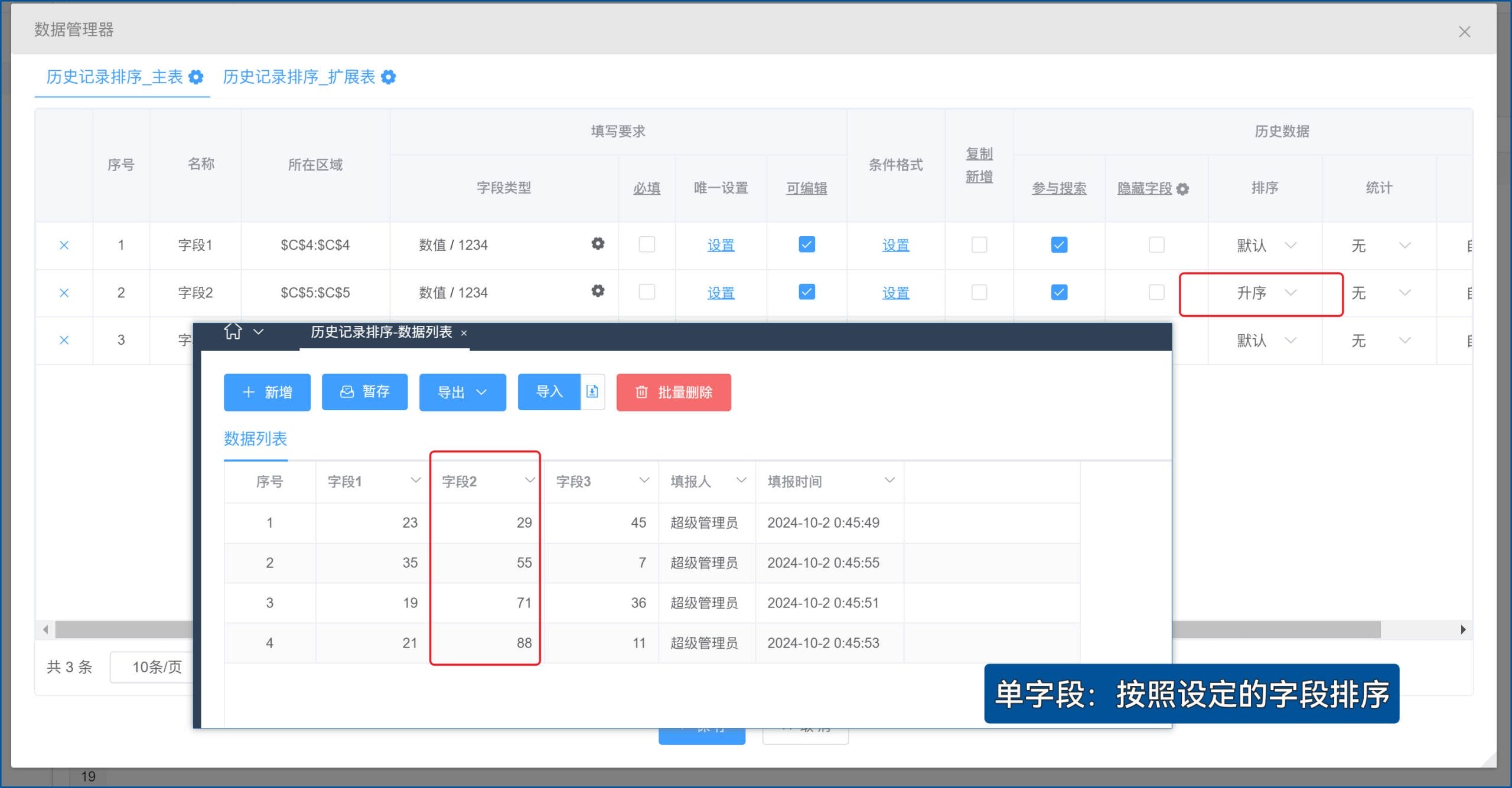Toggle 复制新增 checkbox for 字段1
1512x788 pixels.
point(979,244)
